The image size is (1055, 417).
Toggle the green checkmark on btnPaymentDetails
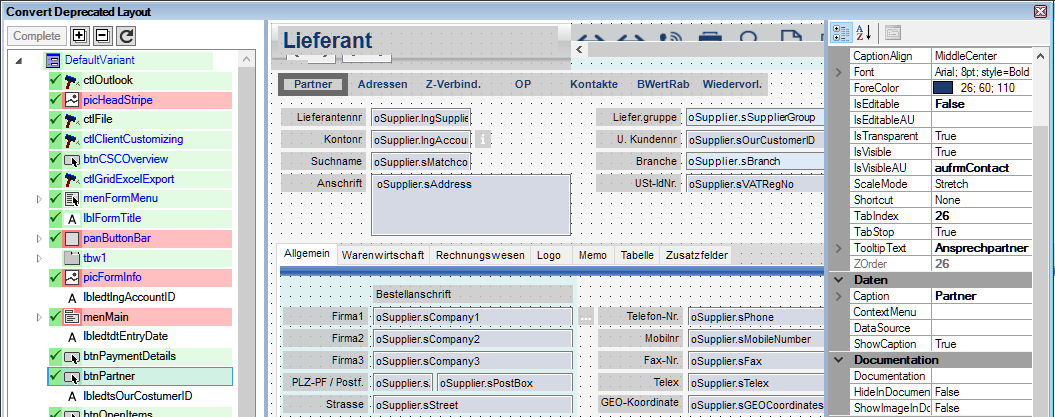pyautogui.click(x=55, y=356)
